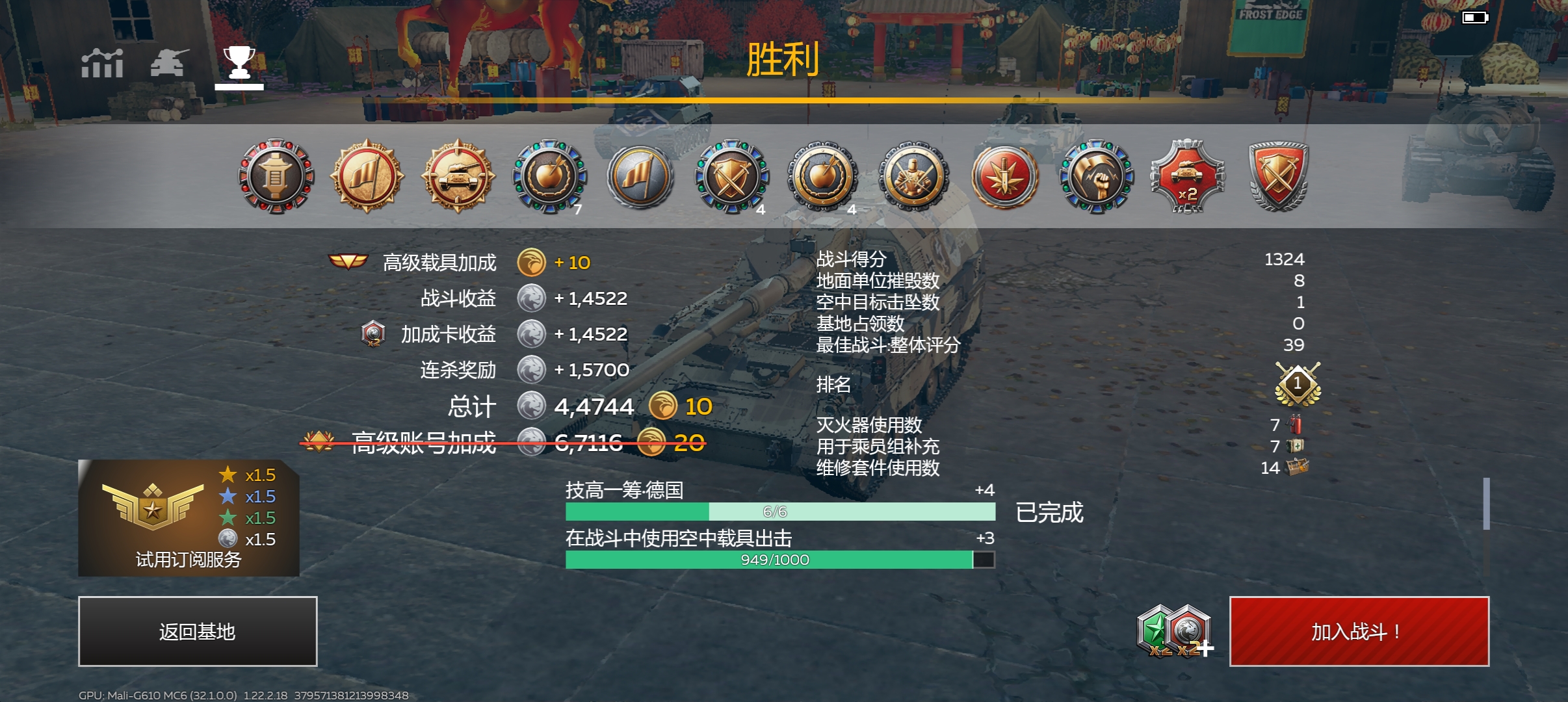
Task: Click the silver flag medal
Action: click(640, 176)
